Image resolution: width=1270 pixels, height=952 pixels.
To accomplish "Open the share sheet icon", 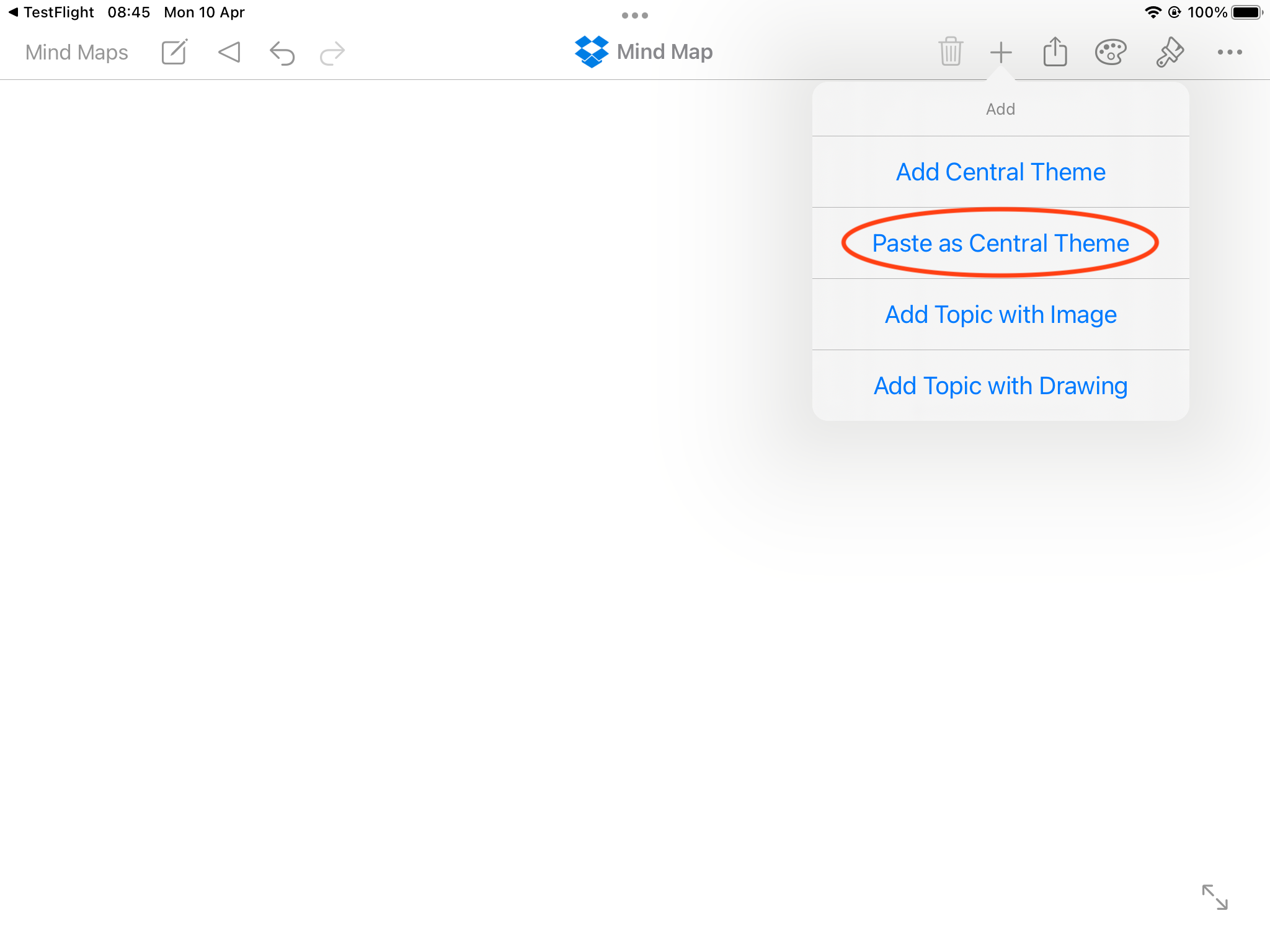I will (x=1055, y=51).
